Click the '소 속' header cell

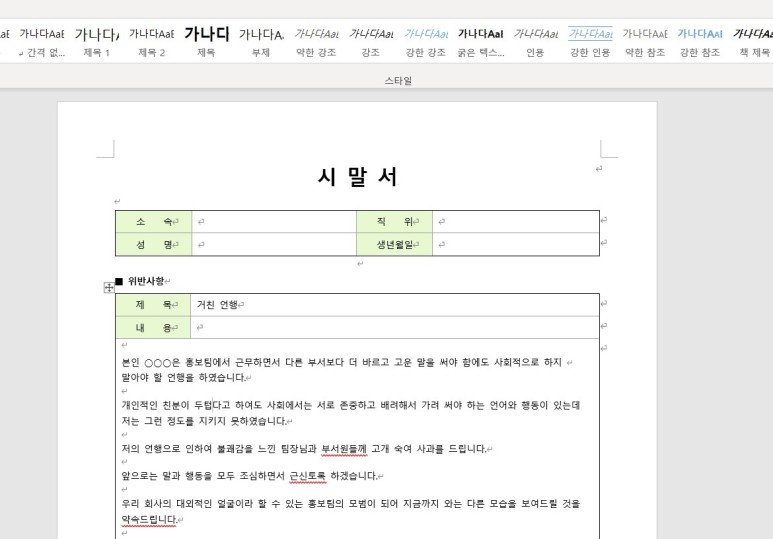(154, 222)
